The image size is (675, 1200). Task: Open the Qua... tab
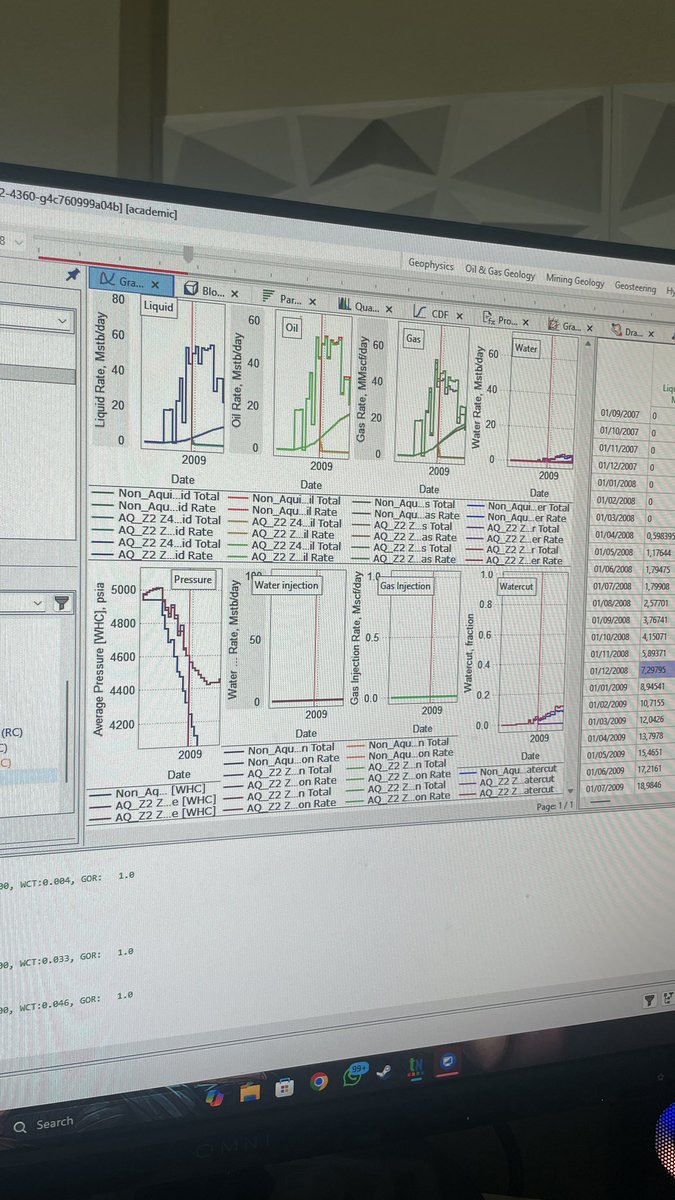pyautogui.click(x=357, y=305)
